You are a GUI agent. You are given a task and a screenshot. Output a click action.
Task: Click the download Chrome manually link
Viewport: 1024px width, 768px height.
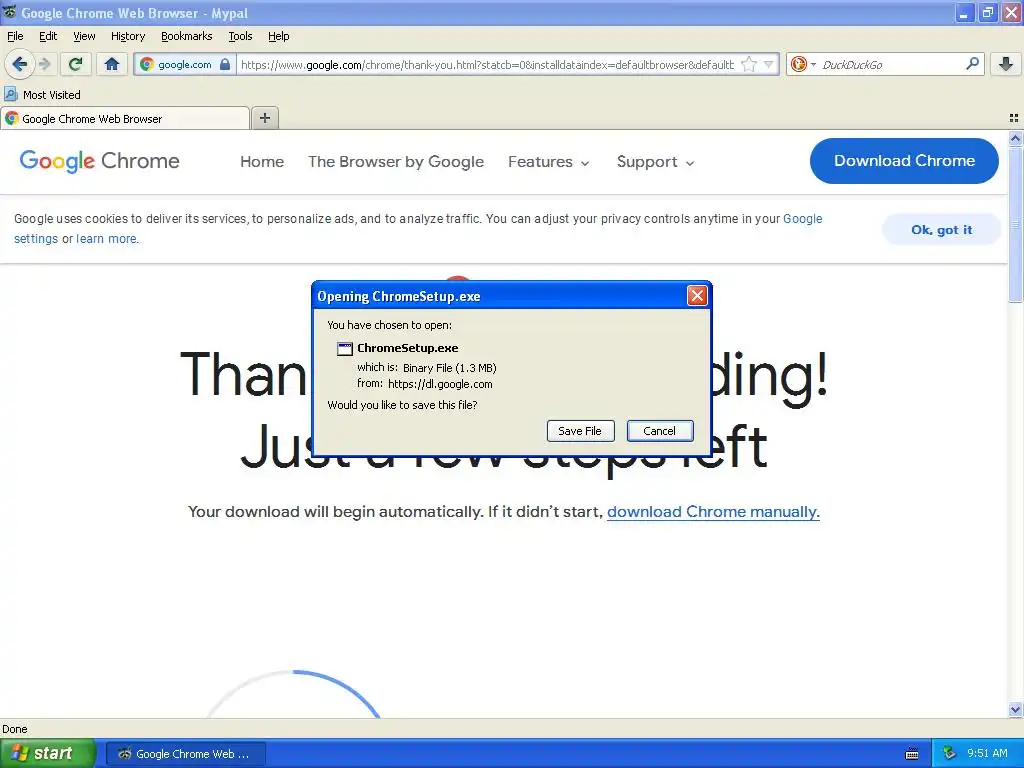tap(713, 511)
